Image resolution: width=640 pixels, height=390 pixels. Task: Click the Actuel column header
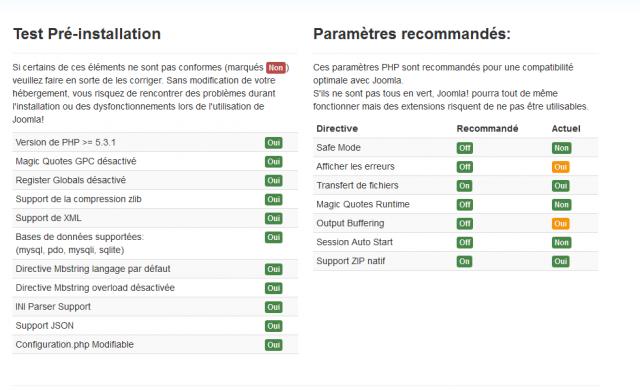tap(566, 129)
